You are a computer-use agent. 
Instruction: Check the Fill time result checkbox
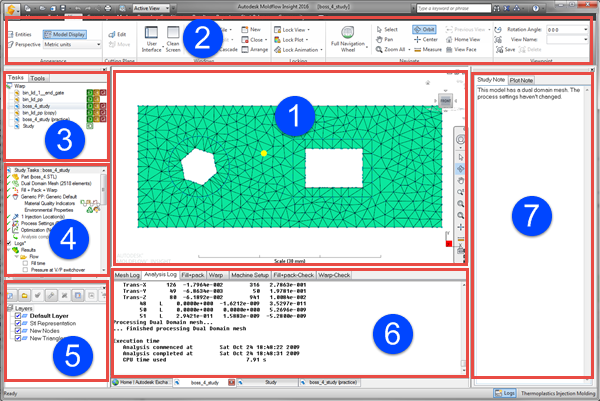pyautogui.click(x=25, y=263)
